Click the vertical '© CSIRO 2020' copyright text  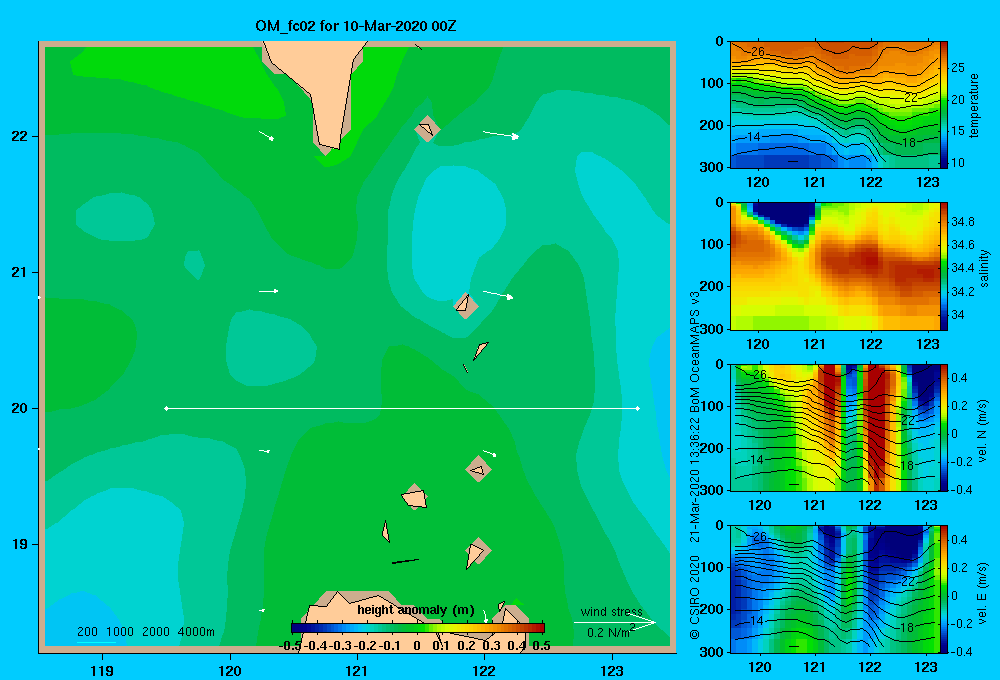[695, 598]
